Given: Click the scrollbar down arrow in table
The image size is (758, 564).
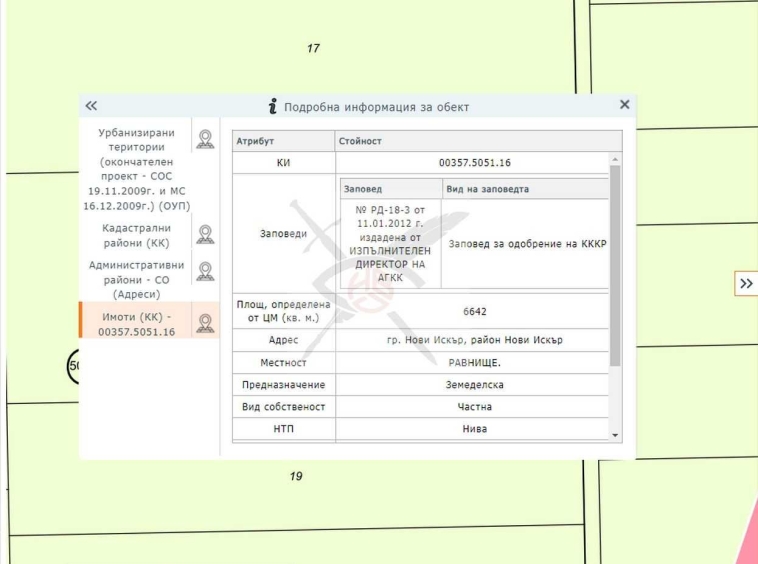Looking at the screenshot, I should click(615, 436).
